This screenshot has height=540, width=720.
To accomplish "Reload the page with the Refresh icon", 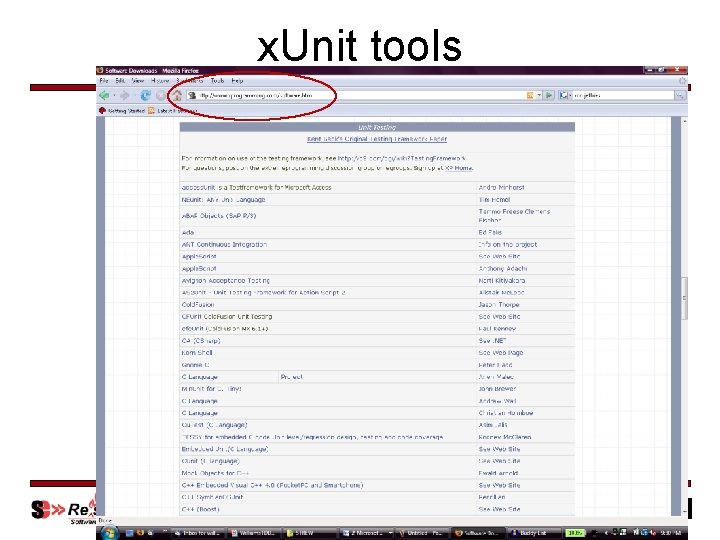I will (146, 96).
